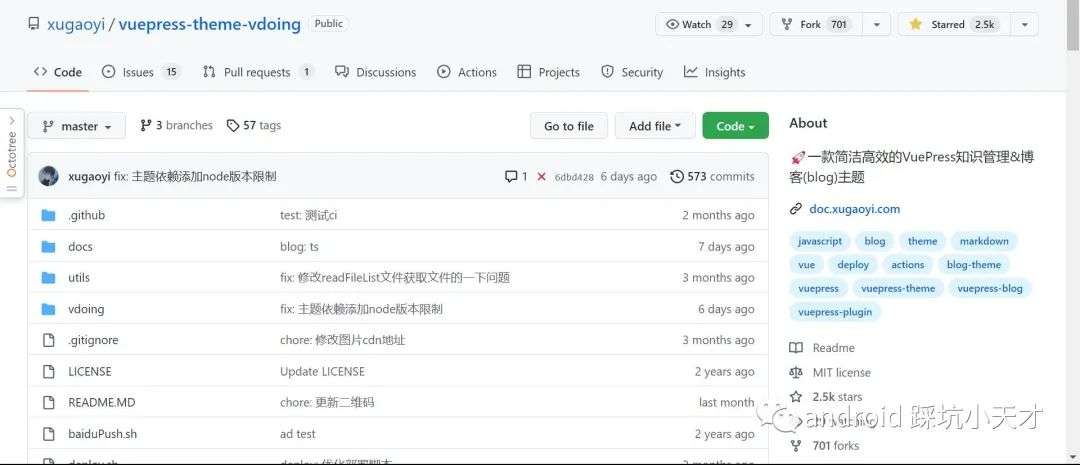The height and width of the screenshot is (465, 1080).
Task: Click file icon beside README.MD
Action: coord(48,402)
